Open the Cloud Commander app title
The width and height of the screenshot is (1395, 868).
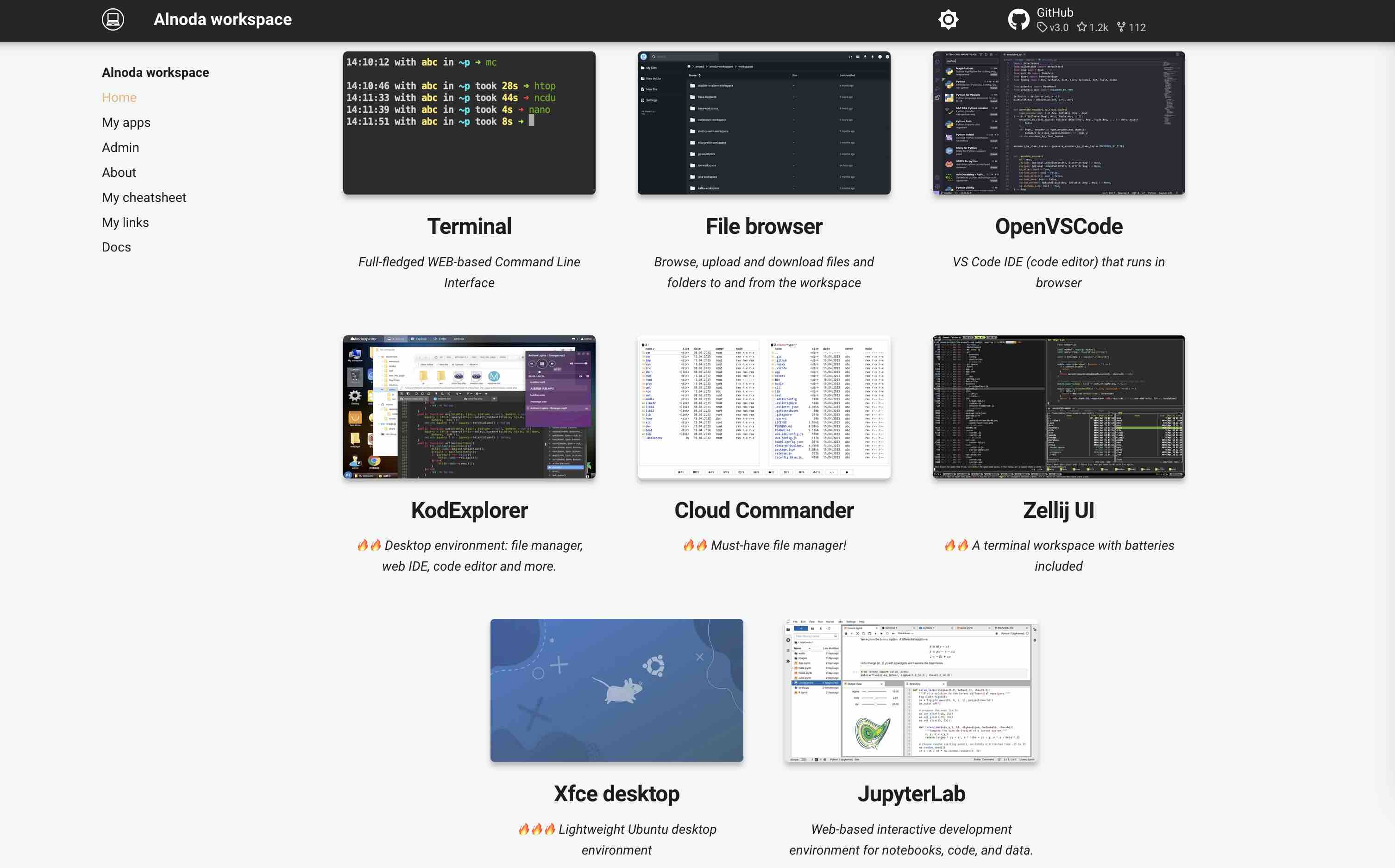(x=764, y=510)
